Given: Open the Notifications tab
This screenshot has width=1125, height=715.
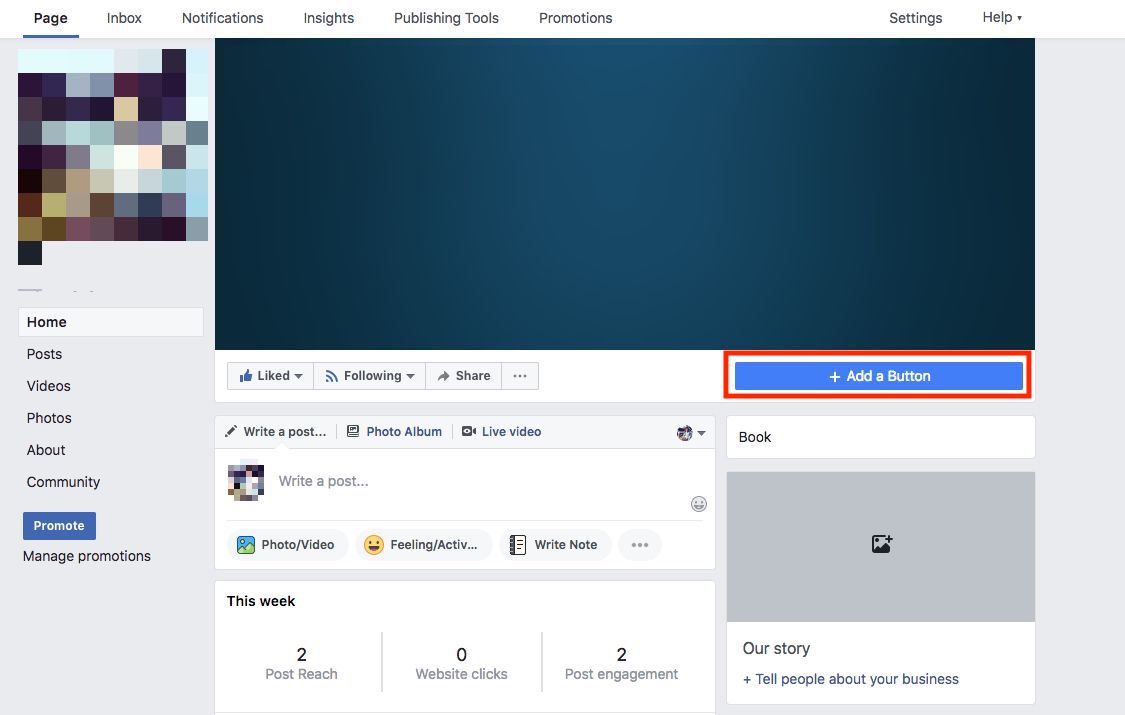Looking at the screenshot, I should pyautogui.click(x=222, y=18).
